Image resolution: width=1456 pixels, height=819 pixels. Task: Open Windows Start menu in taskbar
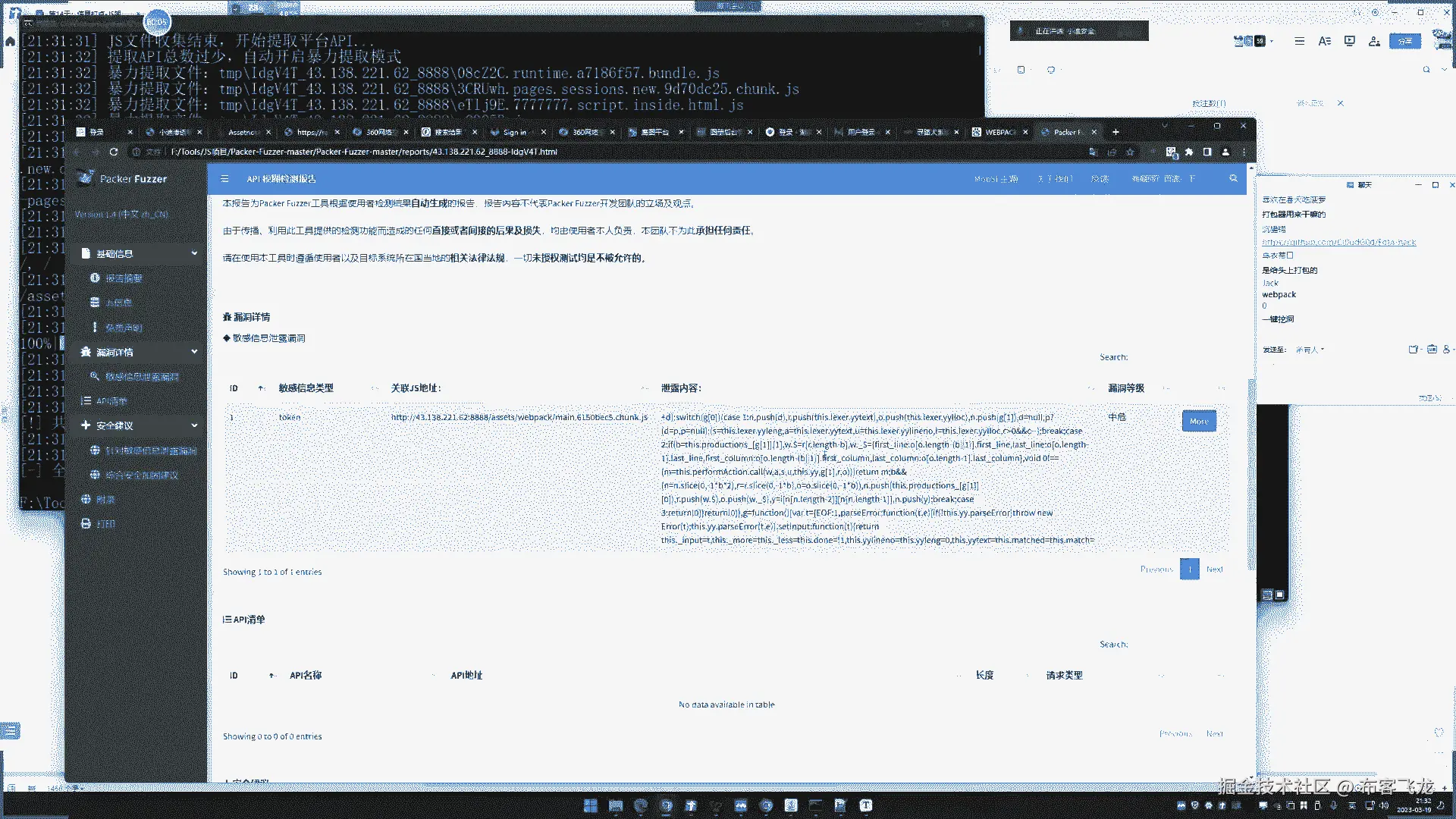pyautogui.click(x=590, y=805)
